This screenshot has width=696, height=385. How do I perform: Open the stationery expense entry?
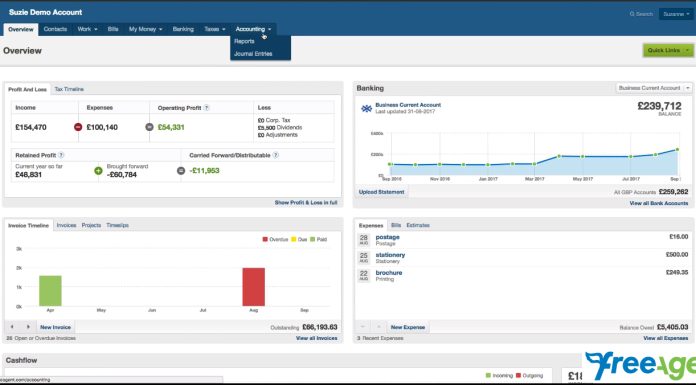coord(390,255)
